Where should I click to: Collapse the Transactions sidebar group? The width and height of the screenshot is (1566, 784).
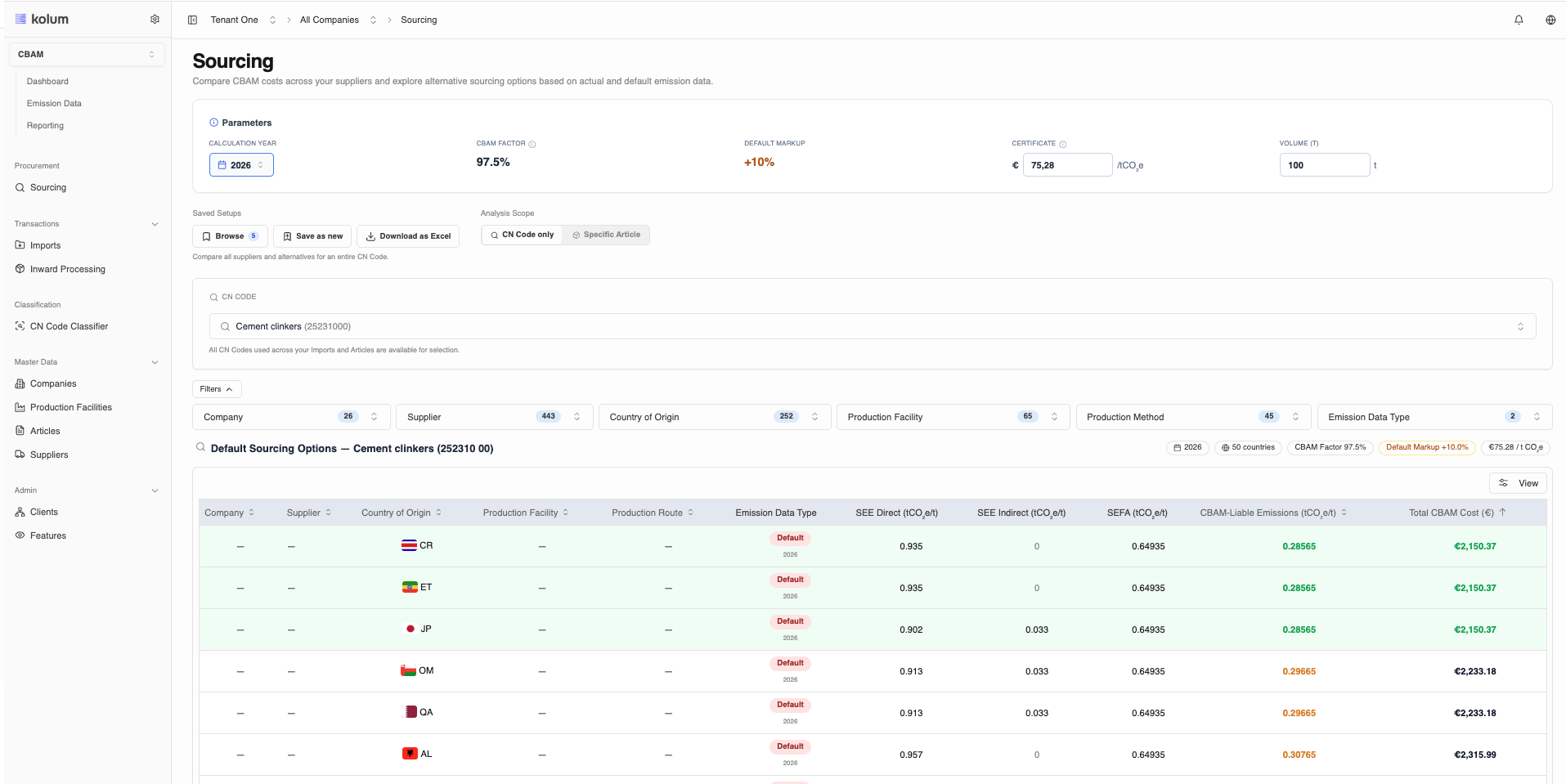click(x=155, y=224)
